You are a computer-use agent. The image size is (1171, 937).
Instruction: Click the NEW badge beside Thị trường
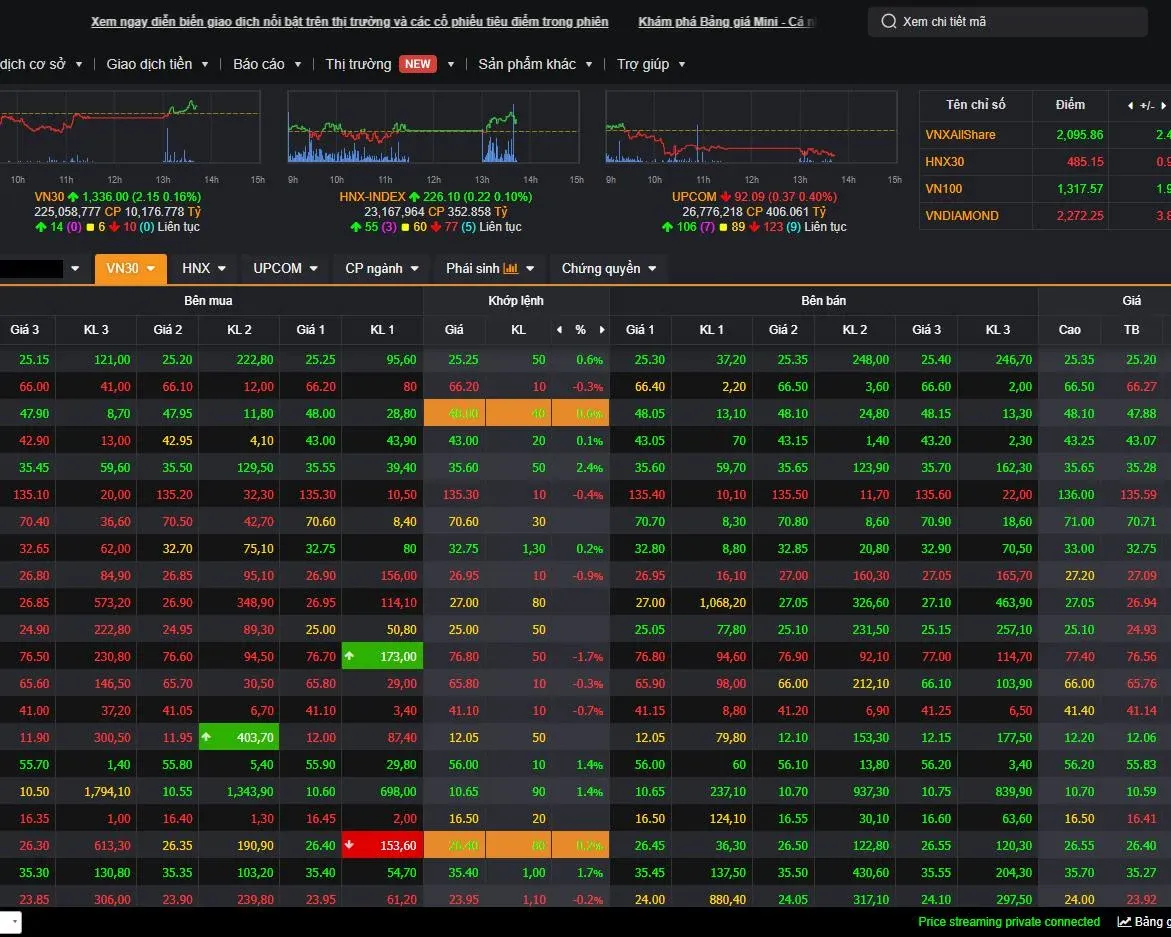(x=417, y=64)
